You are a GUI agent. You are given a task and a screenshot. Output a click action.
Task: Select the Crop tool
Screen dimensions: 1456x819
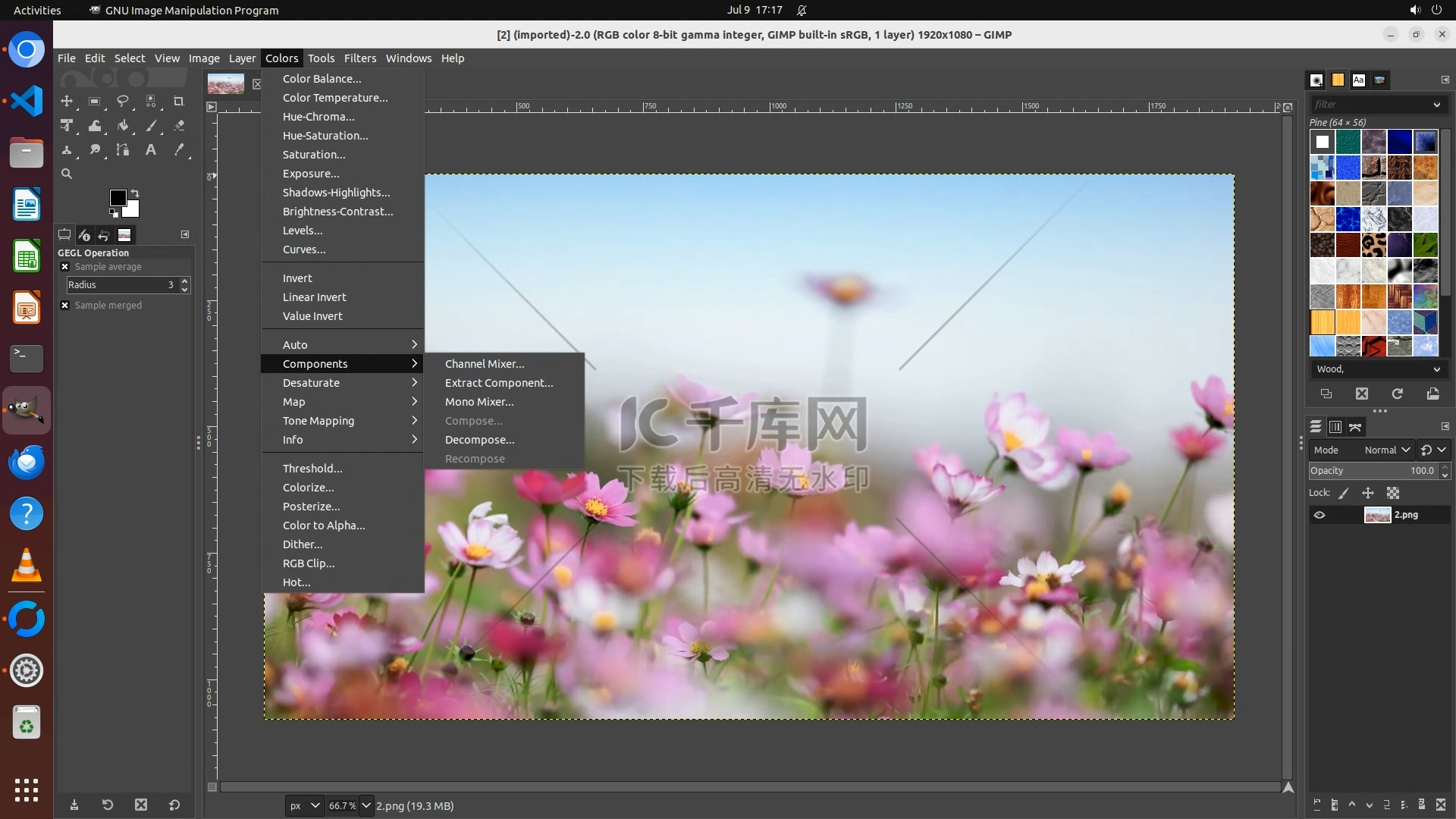pyautogui.click(x=179, y=101)
